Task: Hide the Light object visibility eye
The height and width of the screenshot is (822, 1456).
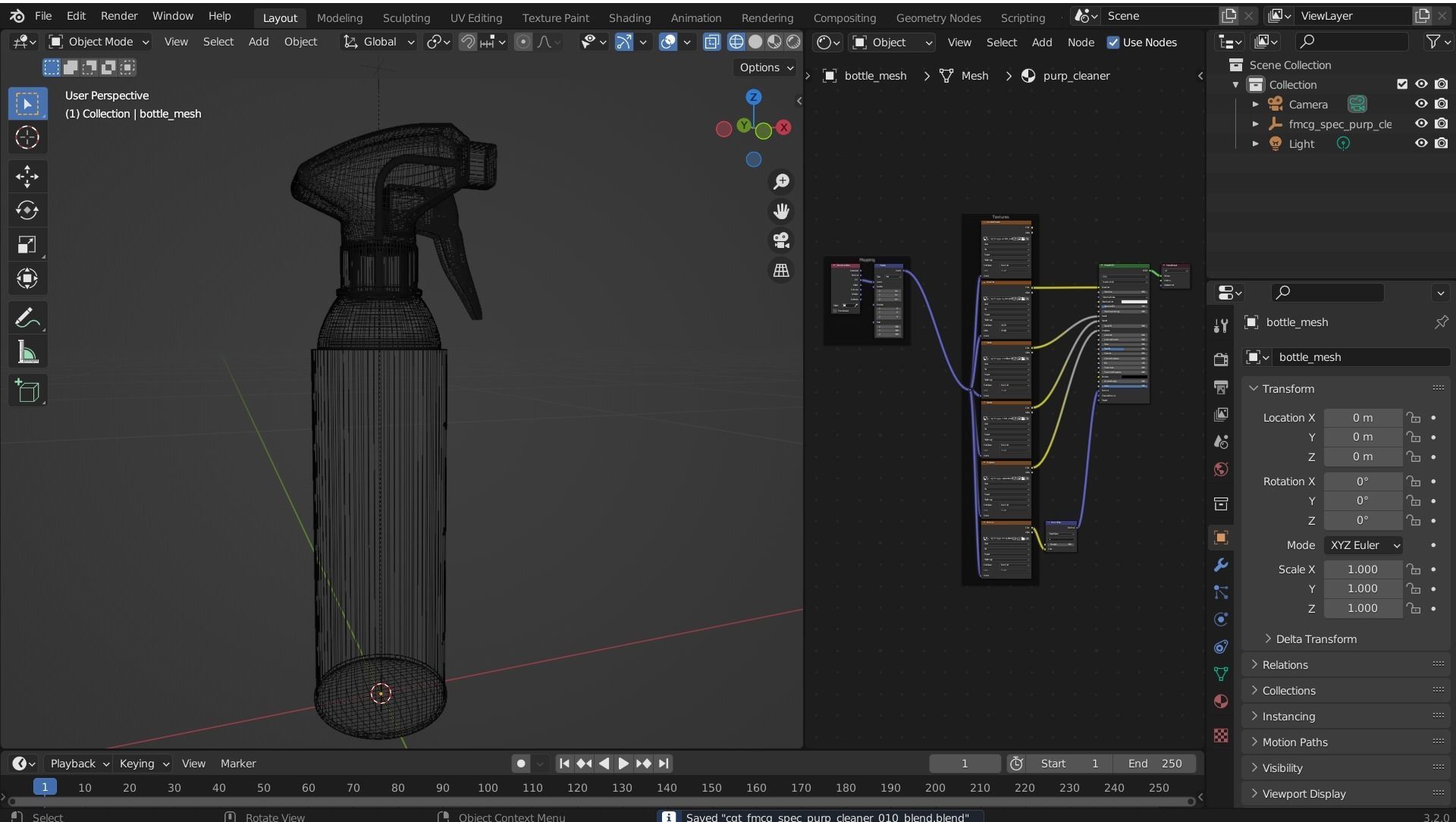Action: (x=1421, y=143)
